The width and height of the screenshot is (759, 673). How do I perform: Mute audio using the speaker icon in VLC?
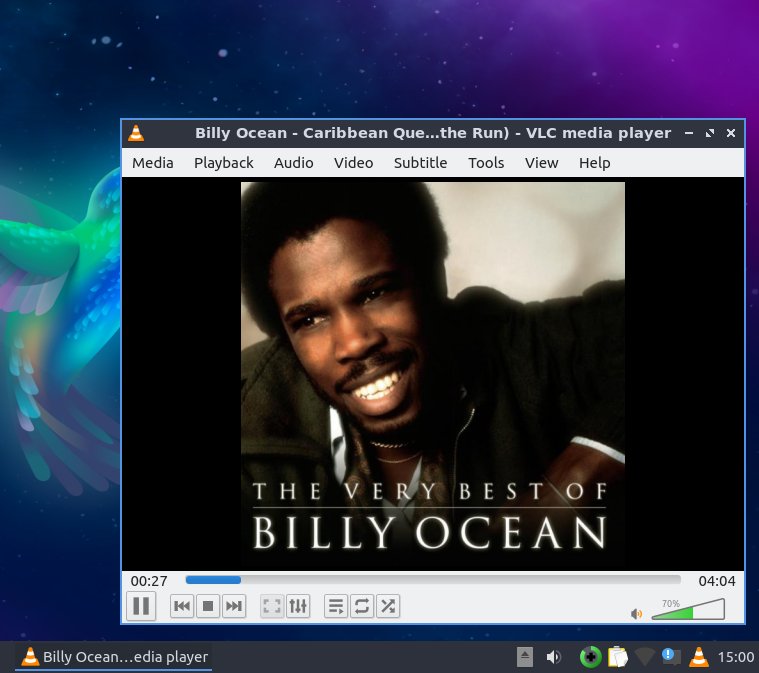pyautogui.click(x=637, y=614)
